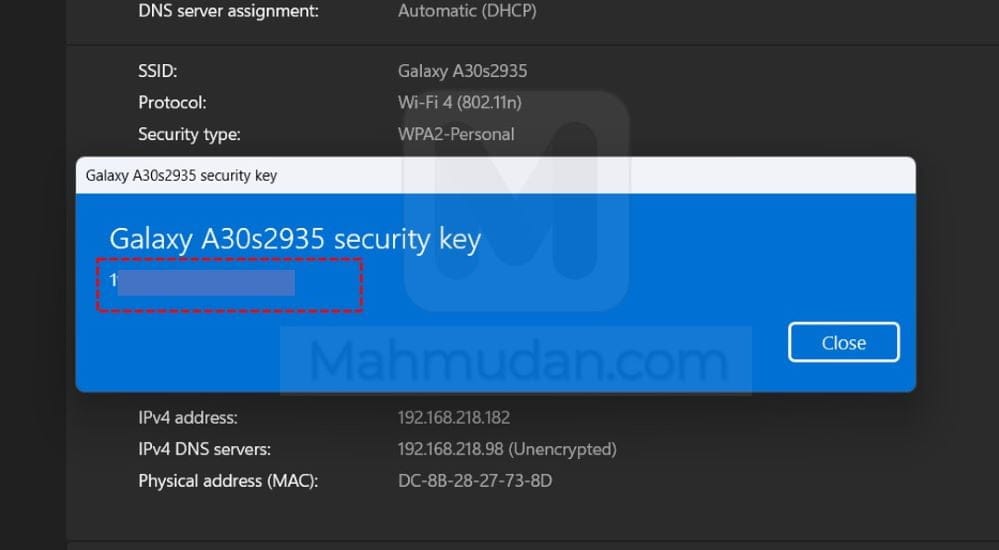This screenshot has width=999, height=550.
Task: Select the IPv4 DNS servers label
Action: coord(204,449)
